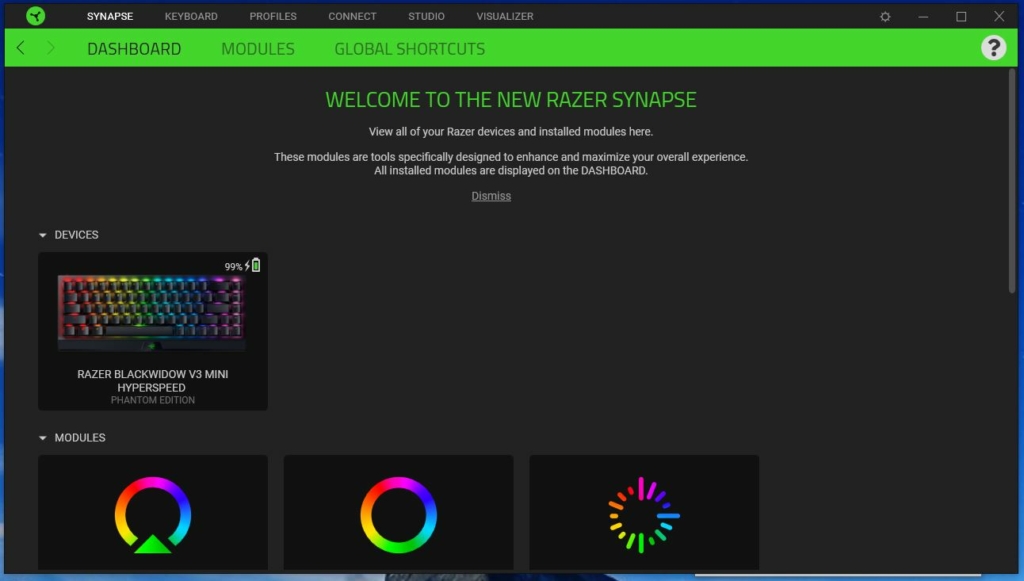1024x581 pixels.
Task: Open the Chroma Visualizer spoked circle module
Action: click(644, 512)
